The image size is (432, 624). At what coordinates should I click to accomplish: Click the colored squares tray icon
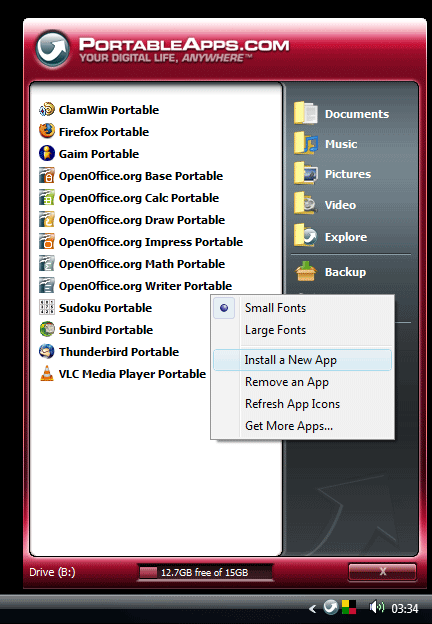click(x=349, y=607)
